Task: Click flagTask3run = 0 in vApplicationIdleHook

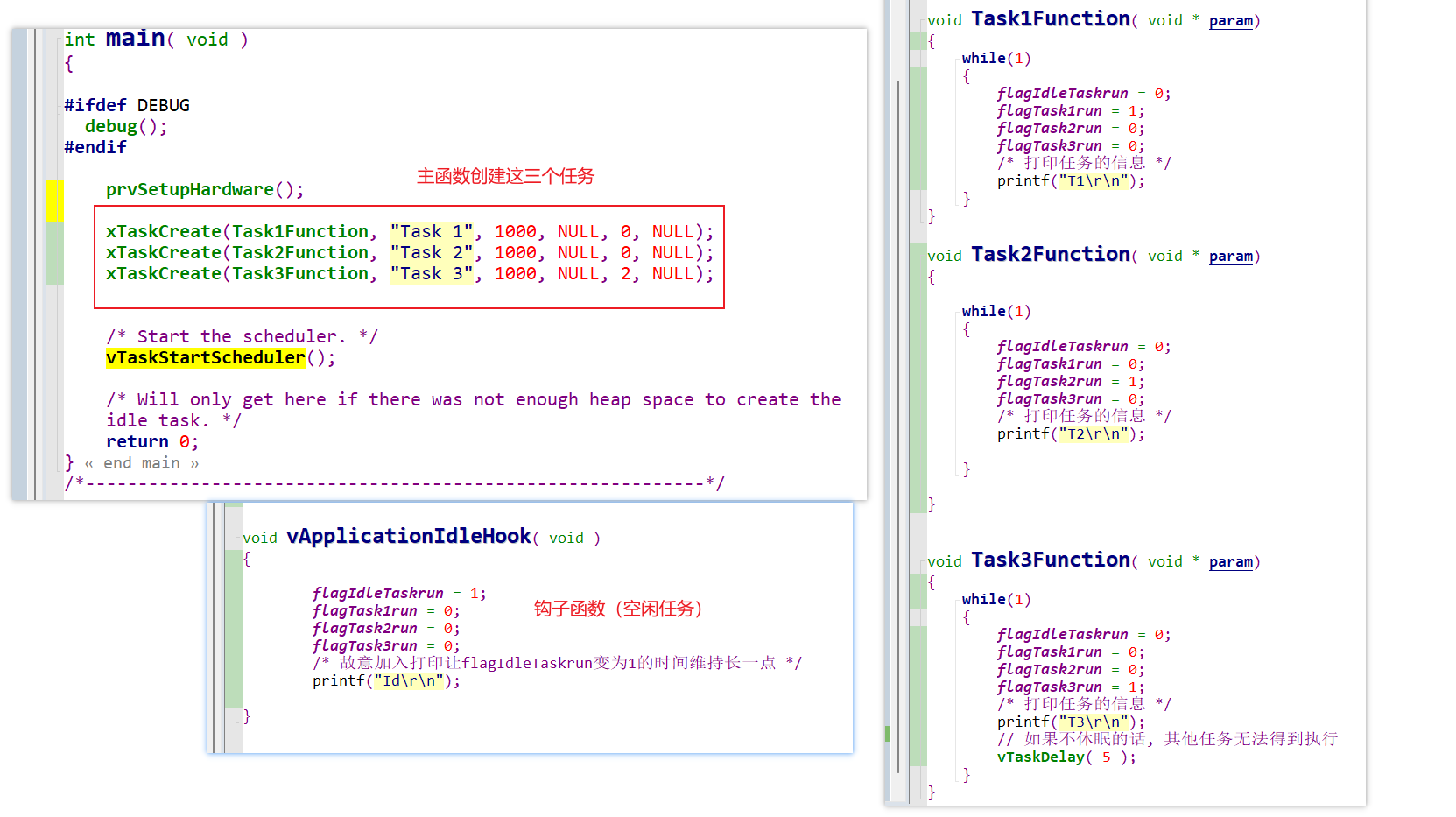Action: (x=386, y=645)
